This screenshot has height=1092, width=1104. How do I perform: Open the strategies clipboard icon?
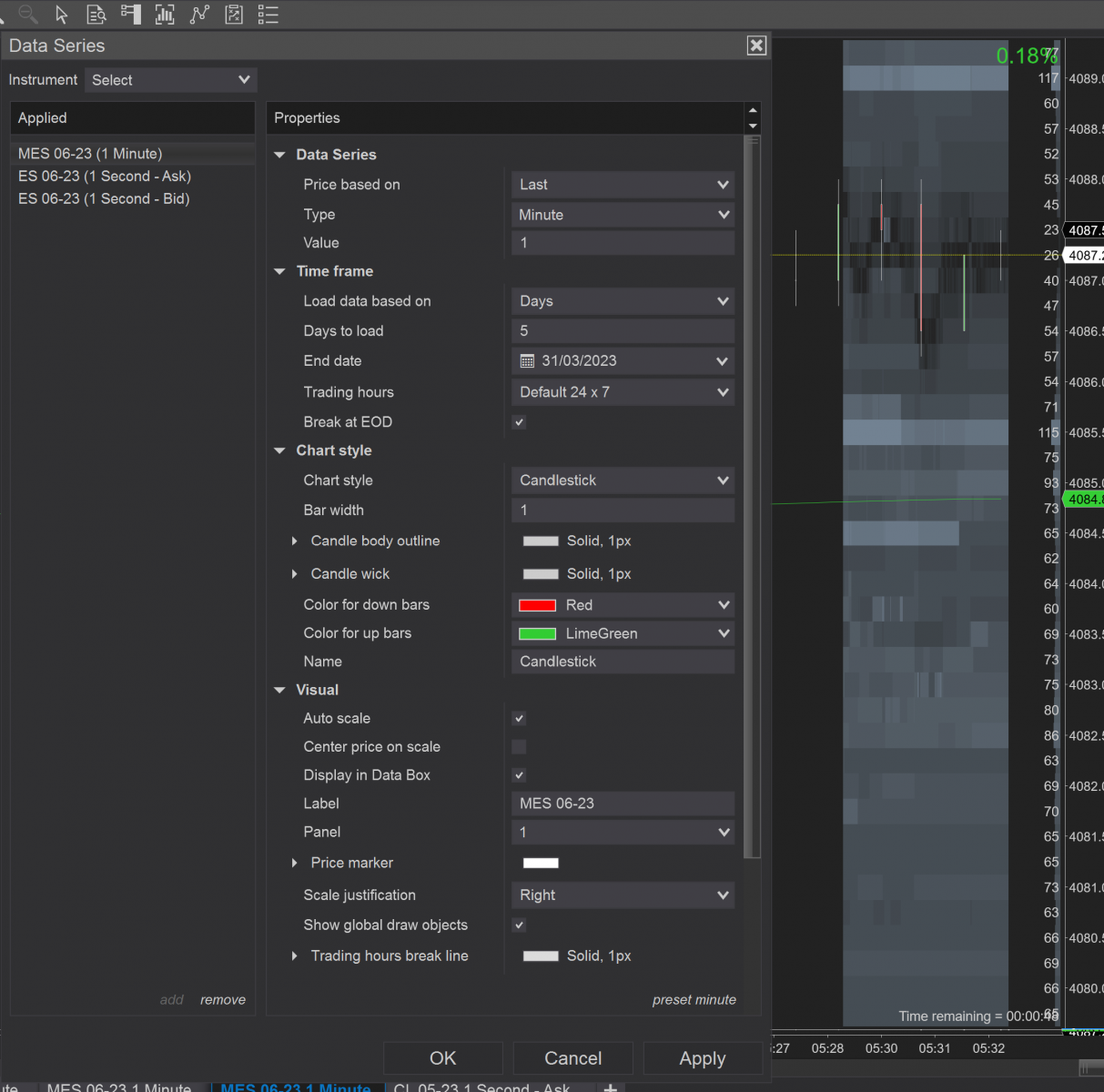(x=234, y=15)
